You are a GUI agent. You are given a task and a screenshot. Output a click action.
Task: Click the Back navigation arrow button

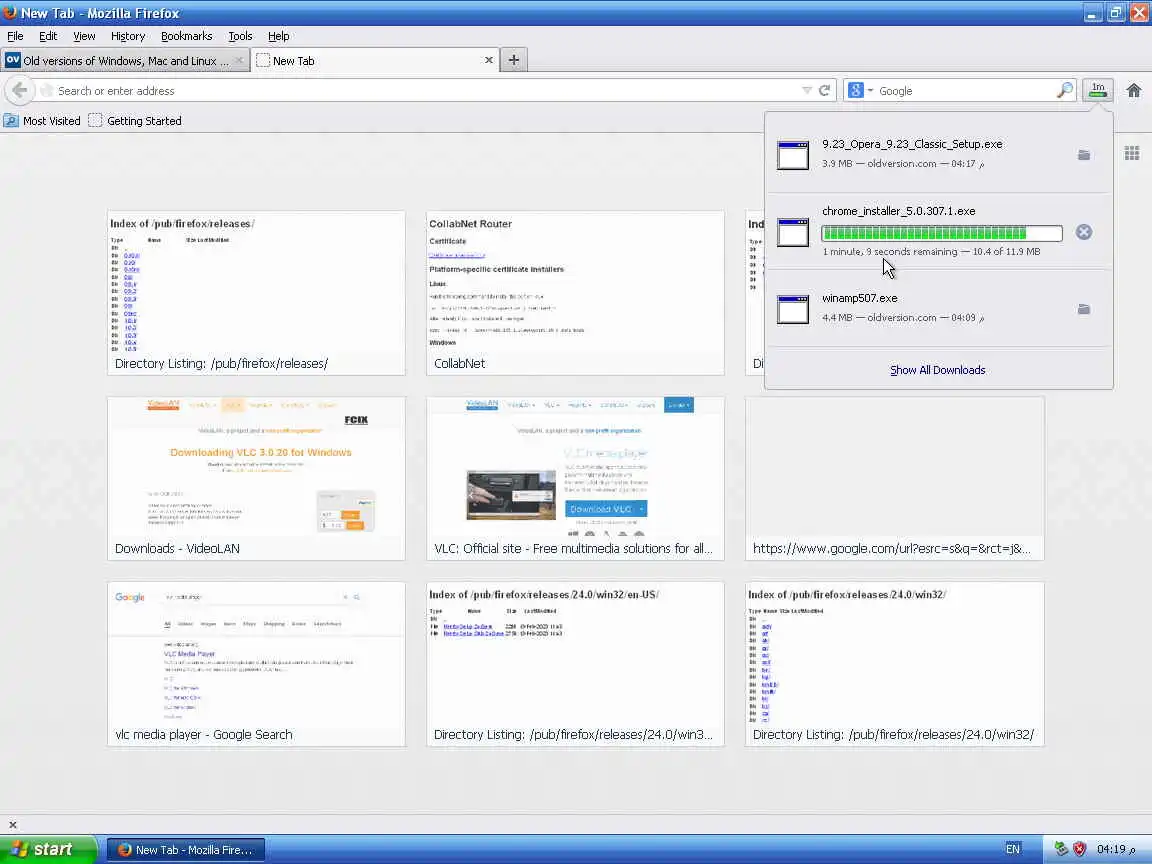[20, 90]
